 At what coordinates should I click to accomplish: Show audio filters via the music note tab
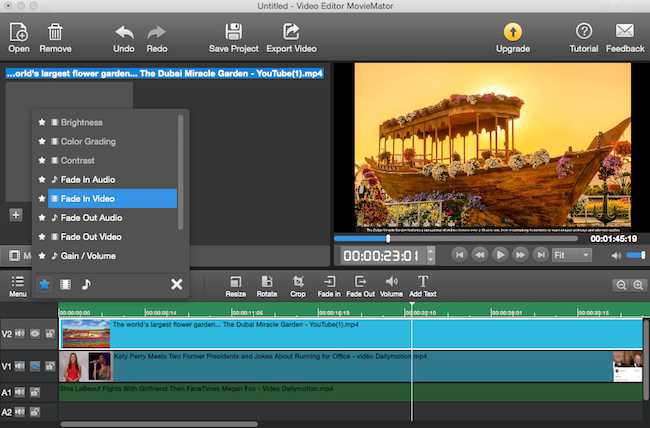(x=86, y=284)
